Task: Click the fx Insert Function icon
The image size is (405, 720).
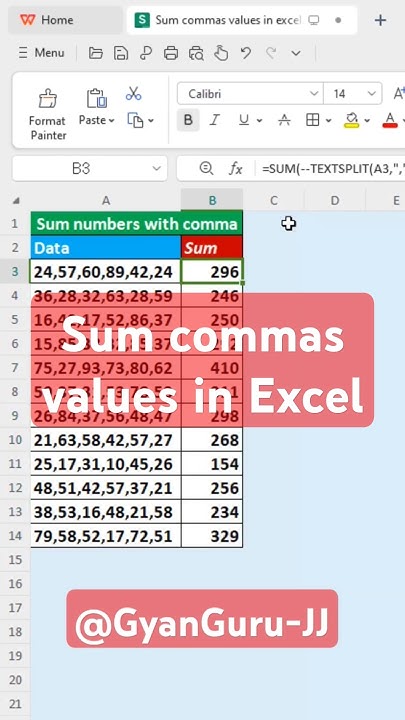Action: (x=236, y=169)
